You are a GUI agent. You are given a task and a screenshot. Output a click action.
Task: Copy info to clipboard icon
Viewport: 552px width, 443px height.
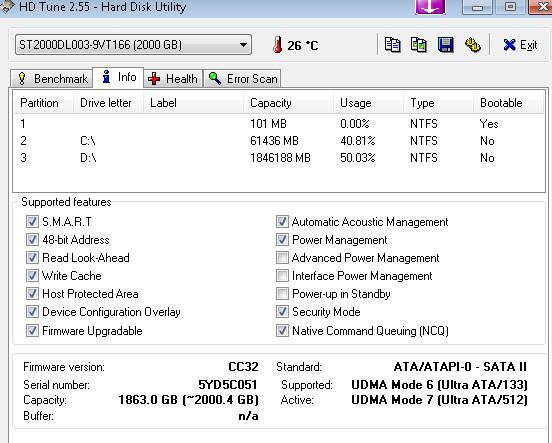392,45
